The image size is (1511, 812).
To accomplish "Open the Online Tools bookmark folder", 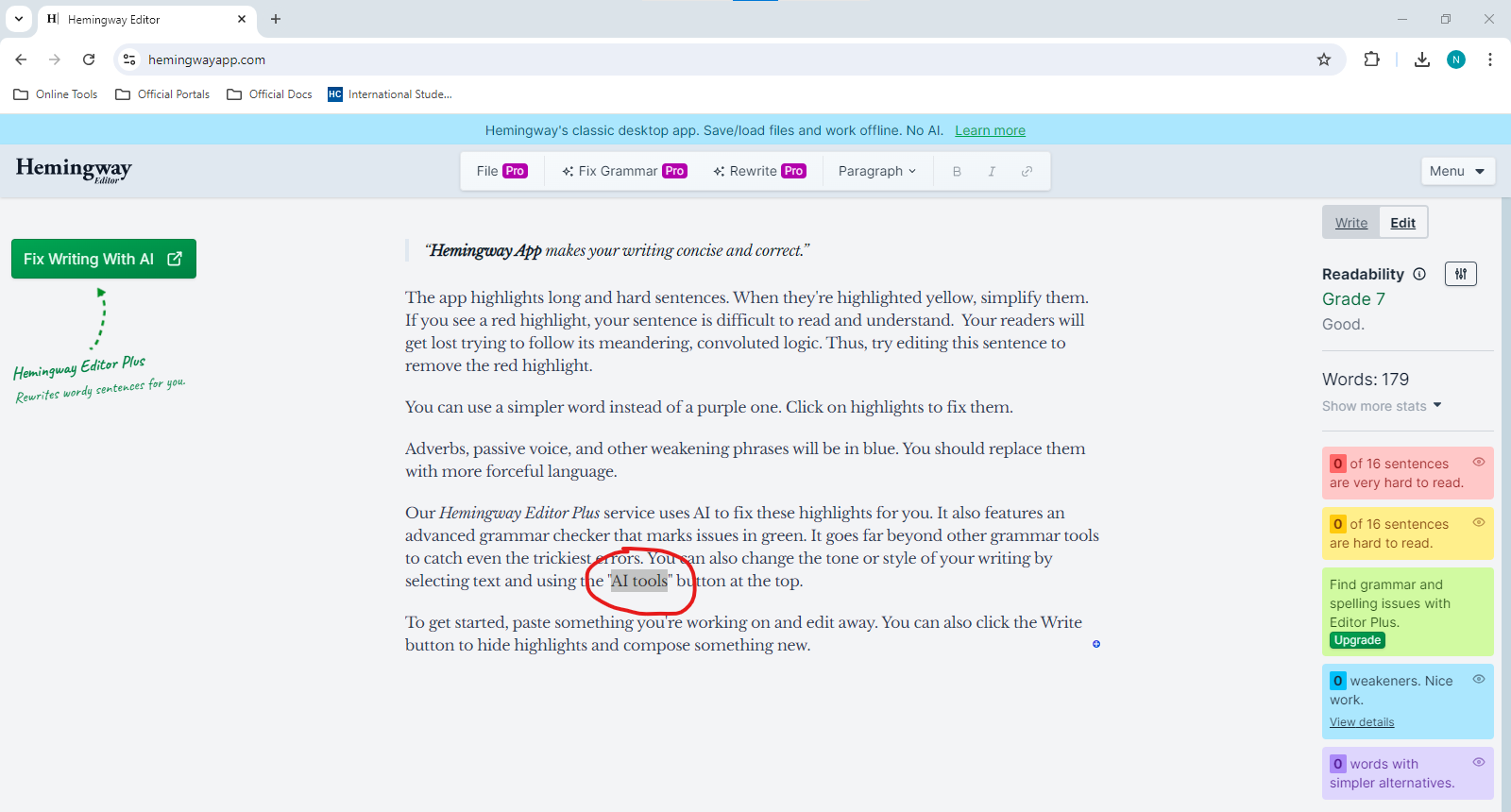I will (x=56, y=94).
